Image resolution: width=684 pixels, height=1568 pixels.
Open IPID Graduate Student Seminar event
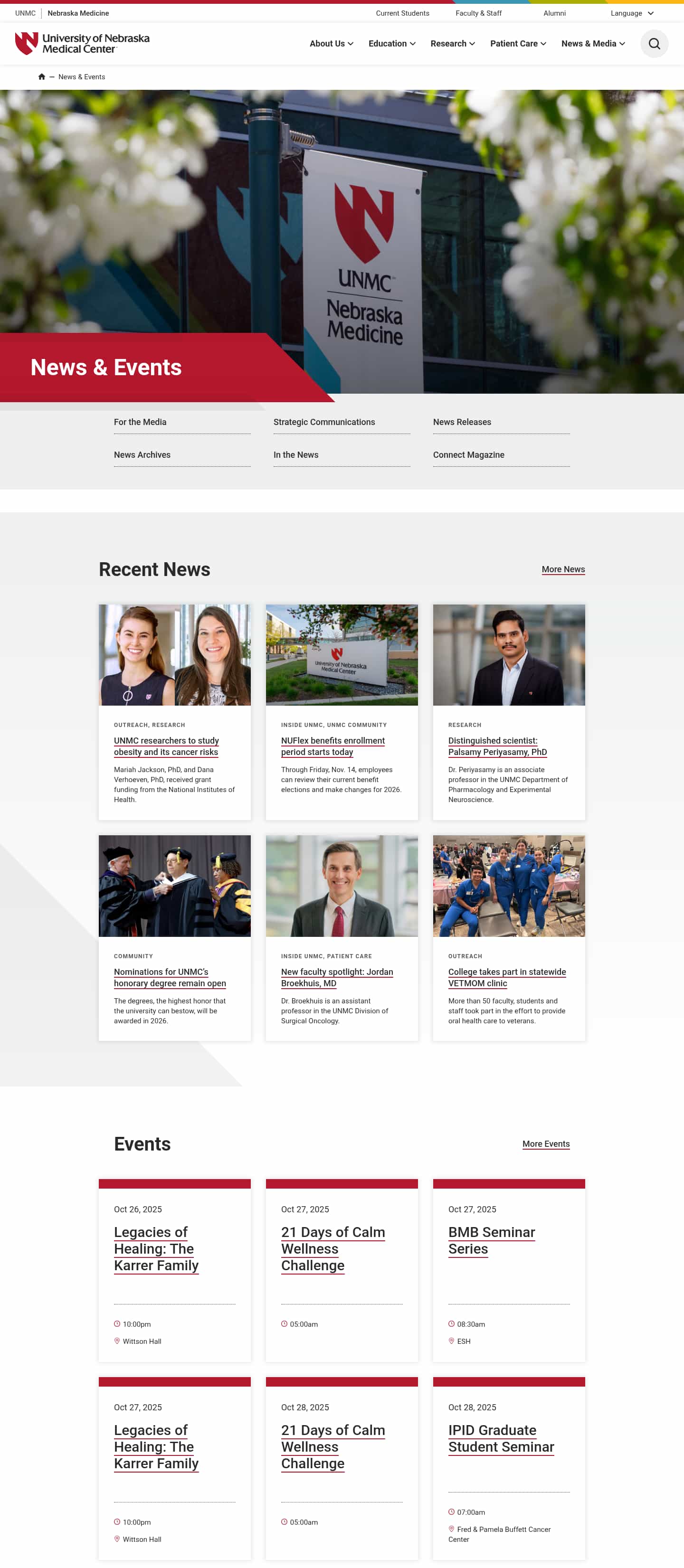[501, 1438]
